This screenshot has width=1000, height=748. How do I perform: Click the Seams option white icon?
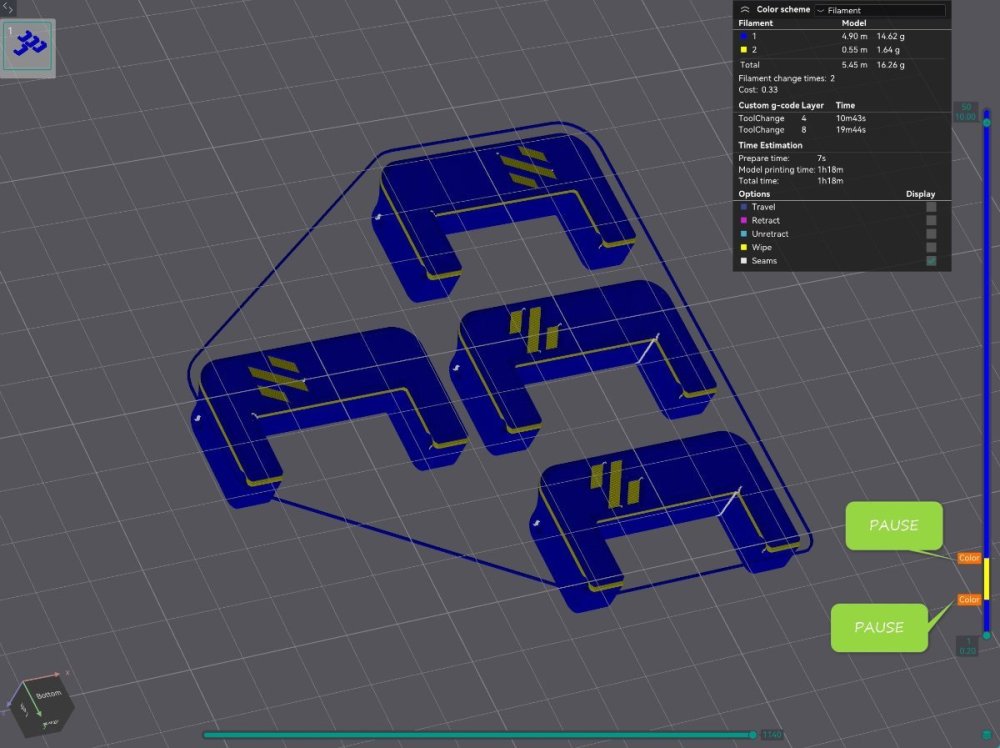tap(744, 260)
